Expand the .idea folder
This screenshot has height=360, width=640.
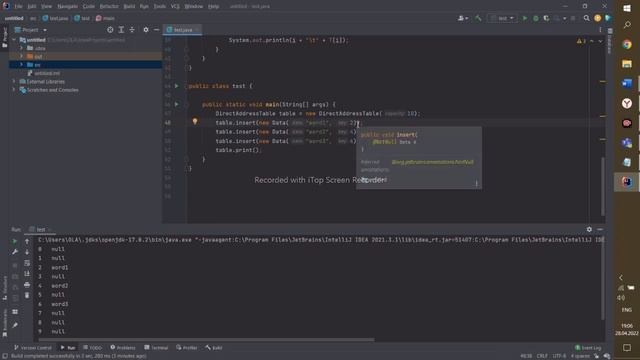(21, 48)
